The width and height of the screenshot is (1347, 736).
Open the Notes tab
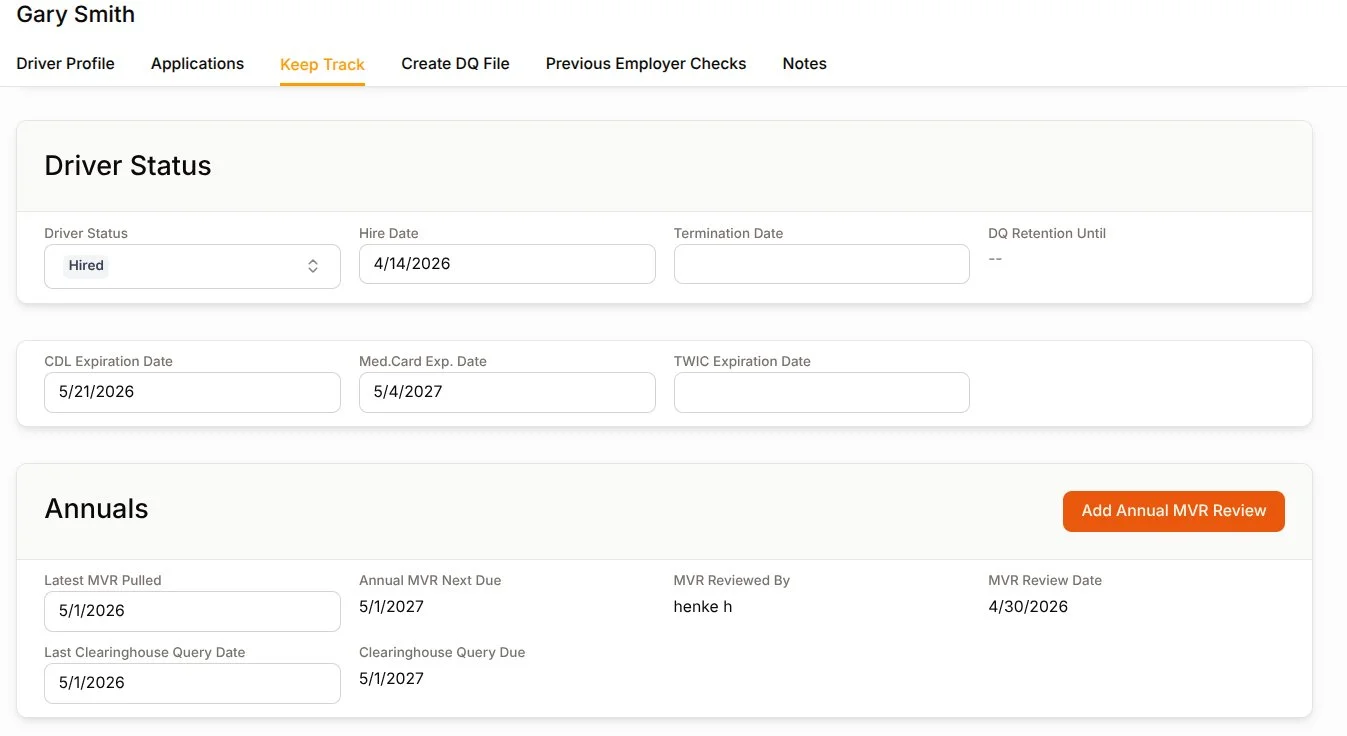coord(804,63)
